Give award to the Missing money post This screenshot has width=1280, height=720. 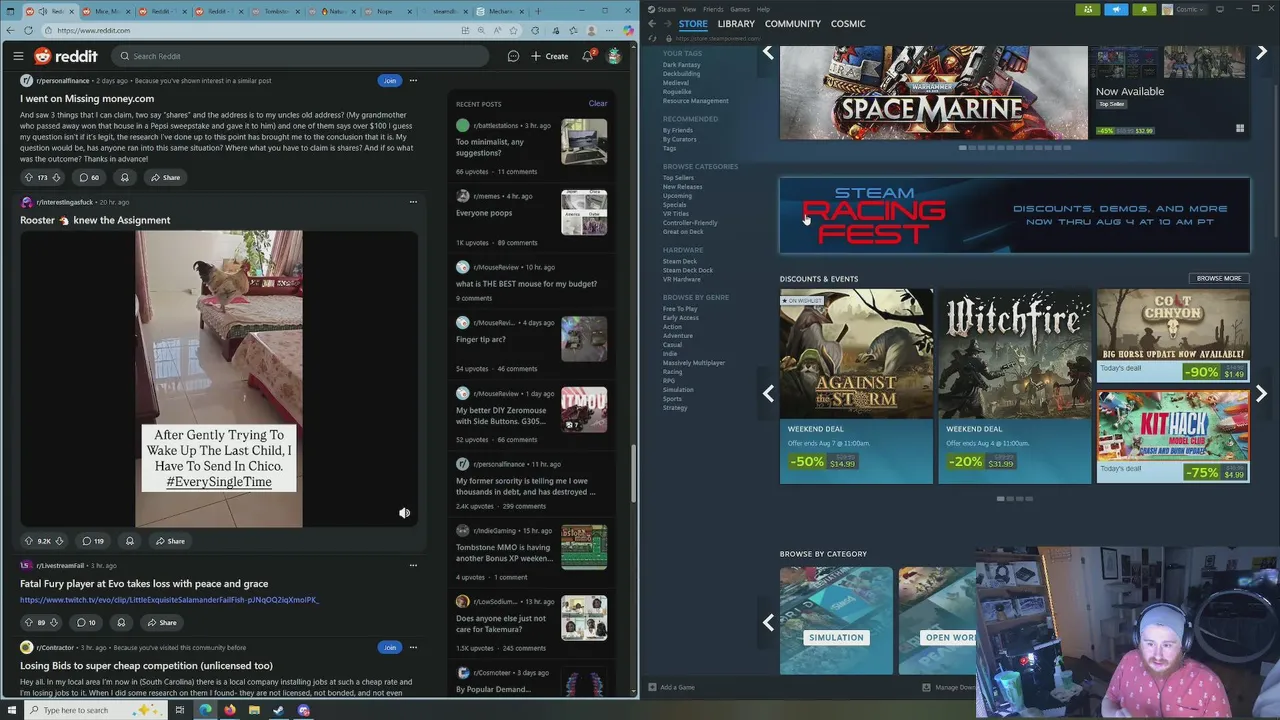(x=124, y=177)
